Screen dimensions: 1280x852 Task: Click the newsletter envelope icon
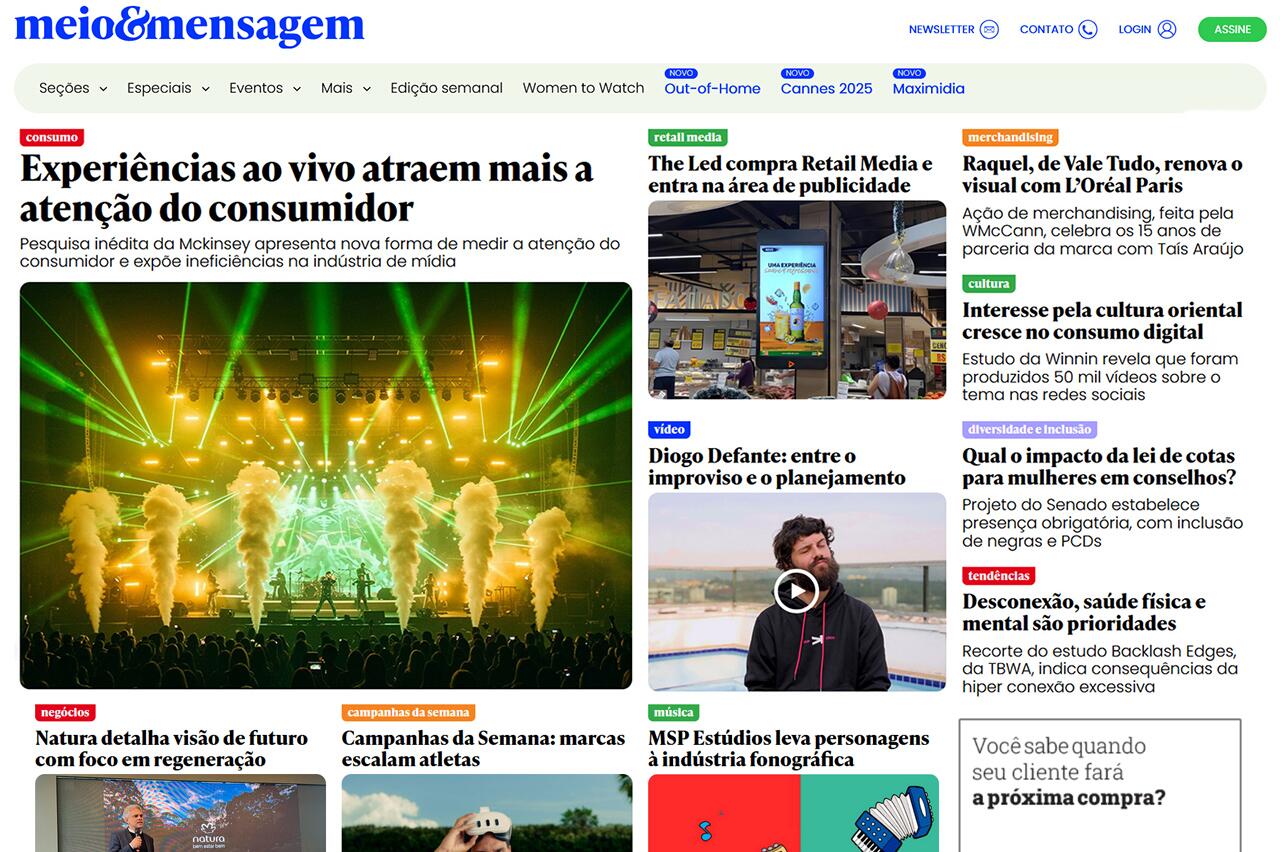point(989,29)
